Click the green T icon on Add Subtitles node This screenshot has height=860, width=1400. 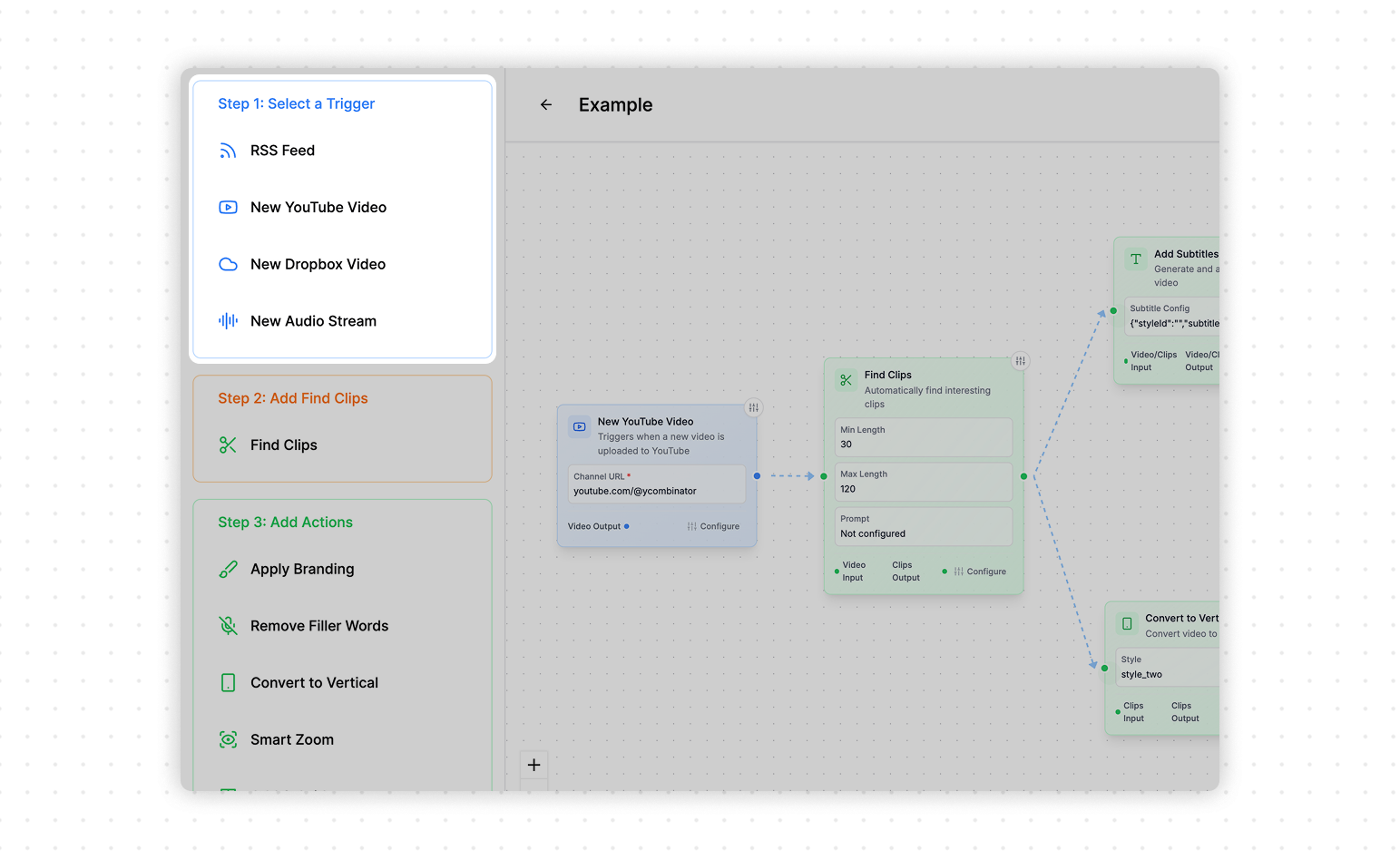tap(1135, 259)
